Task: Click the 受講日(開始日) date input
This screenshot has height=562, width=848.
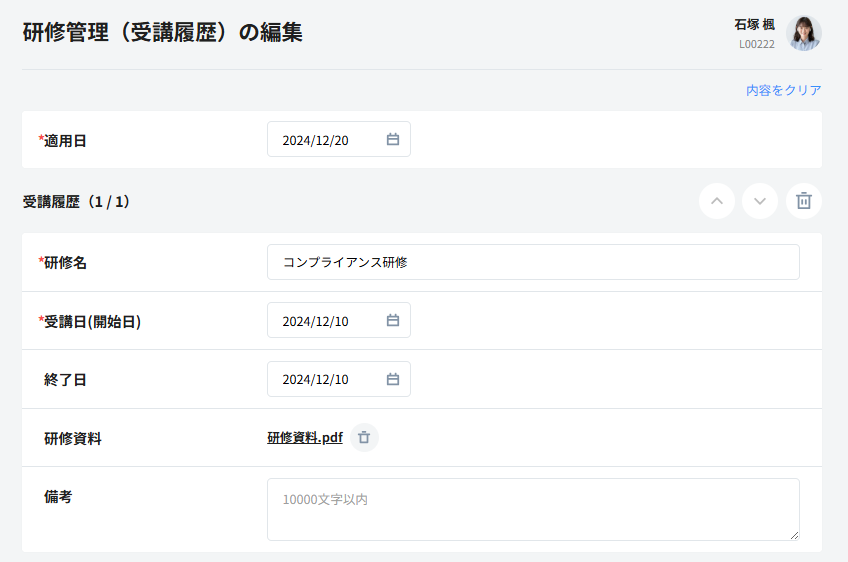Action: tap(320, 321)
